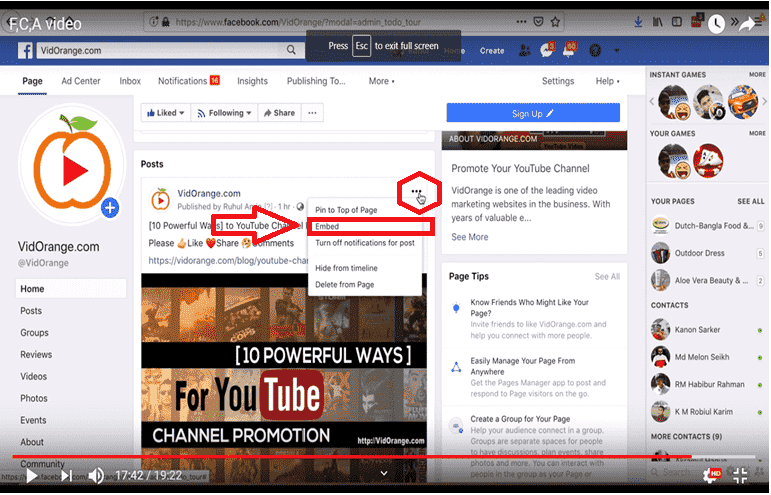Click Create in the Facebook top bar
771x495 pixels.
click(x=492, y=51)
